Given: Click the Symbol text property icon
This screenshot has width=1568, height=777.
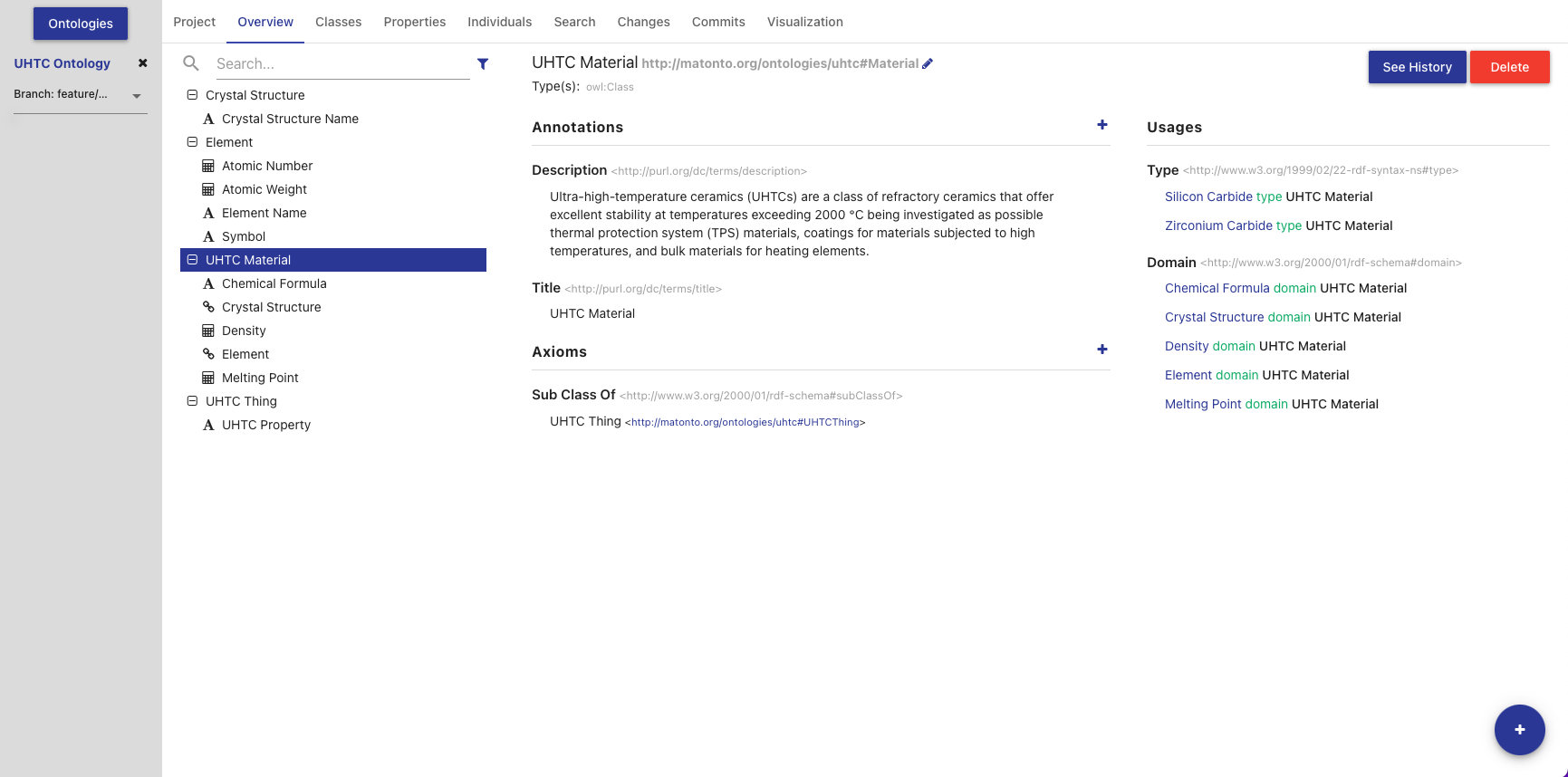Looking at the screenshot, I should tap(208, 236).
